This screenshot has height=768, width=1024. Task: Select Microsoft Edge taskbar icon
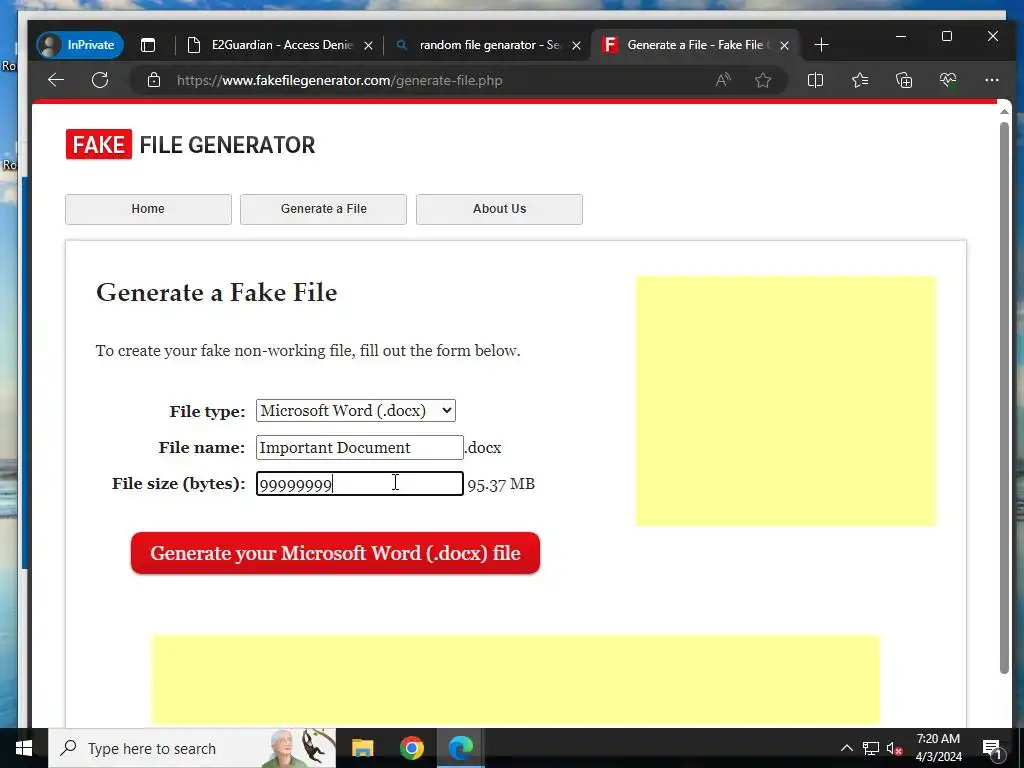point(460,748)
